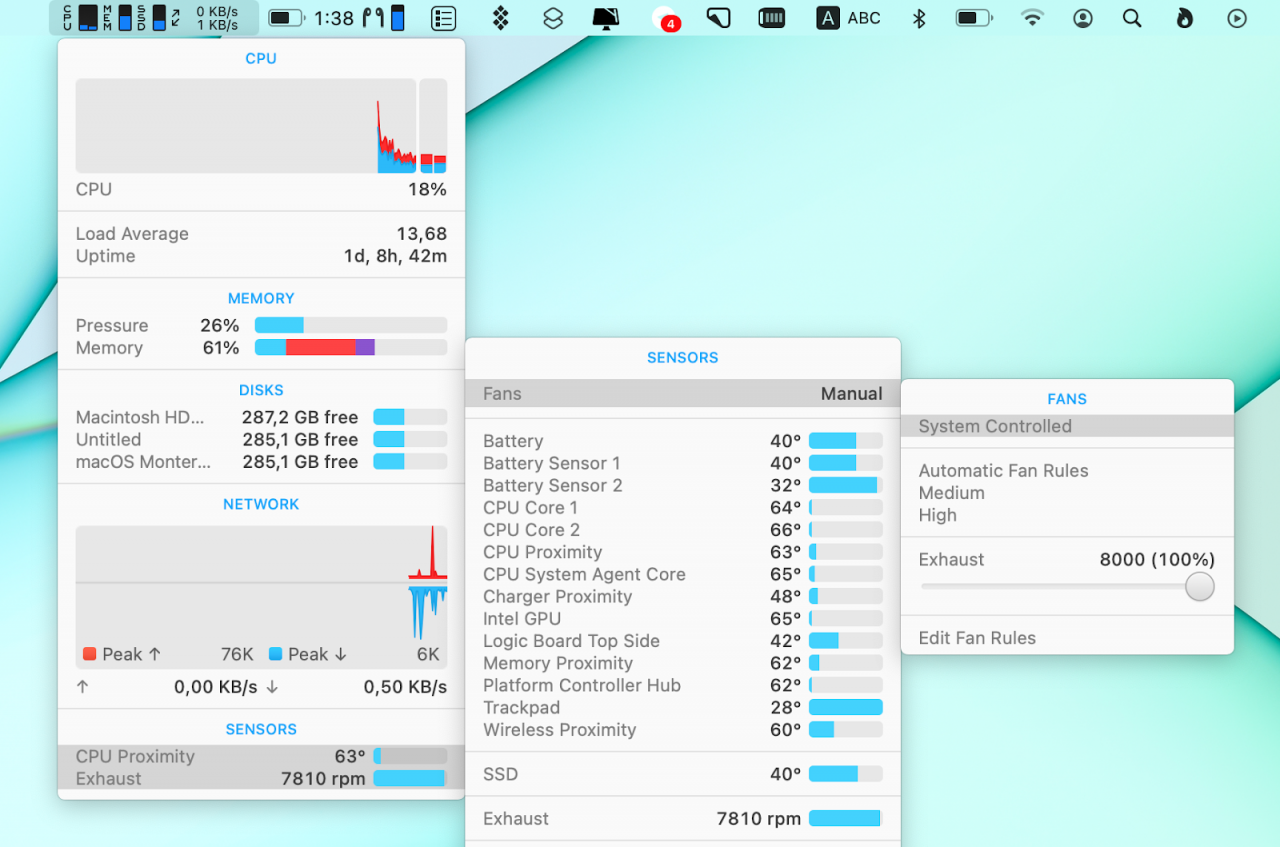Expand the Exhaust fan speed row
The image size is (1280, 847).
pos(683,818)
